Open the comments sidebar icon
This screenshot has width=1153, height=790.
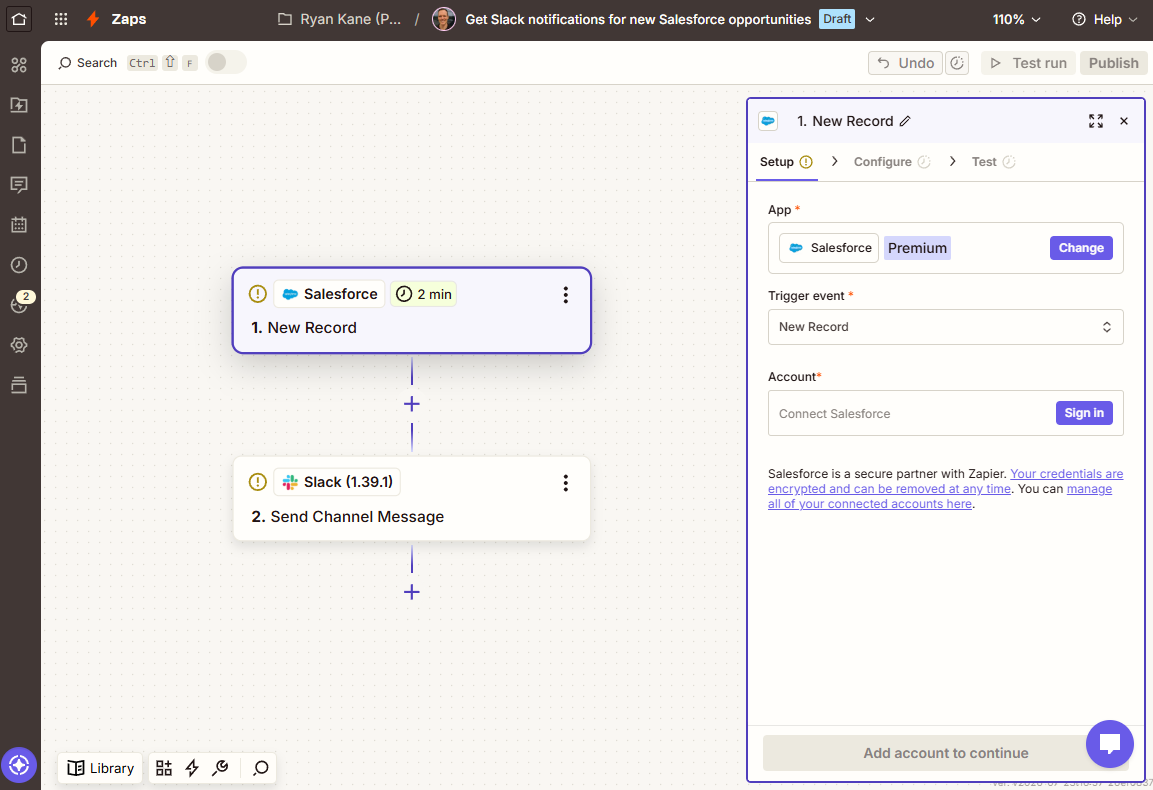(x=19, y=184)
